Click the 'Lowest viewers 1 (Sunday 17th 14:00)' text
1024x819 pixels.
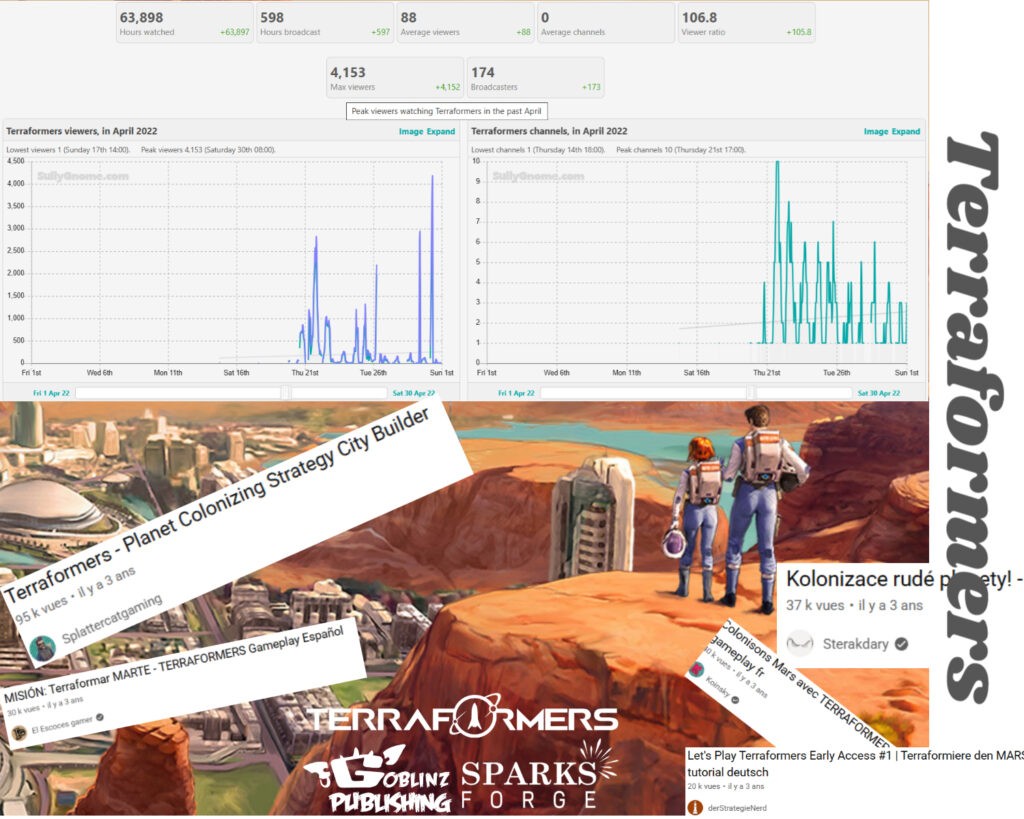tap(68, 150)
